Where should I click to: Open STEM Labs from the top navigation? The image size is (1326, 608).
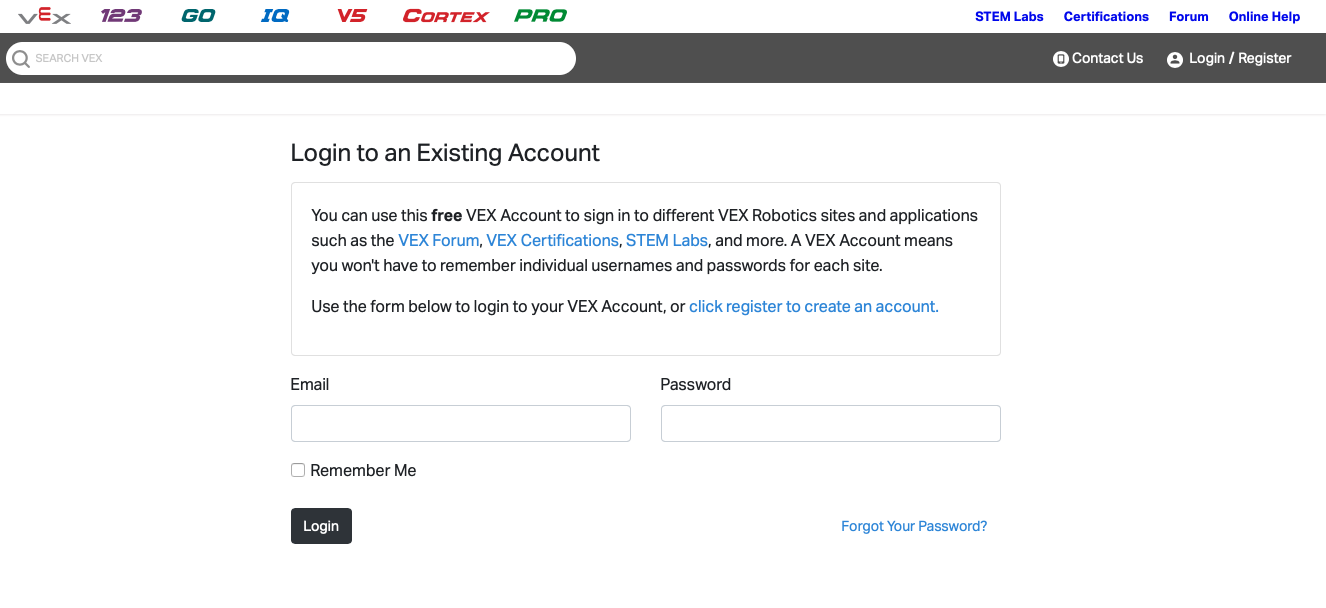pyautogui.click(x=1009, y=16)
